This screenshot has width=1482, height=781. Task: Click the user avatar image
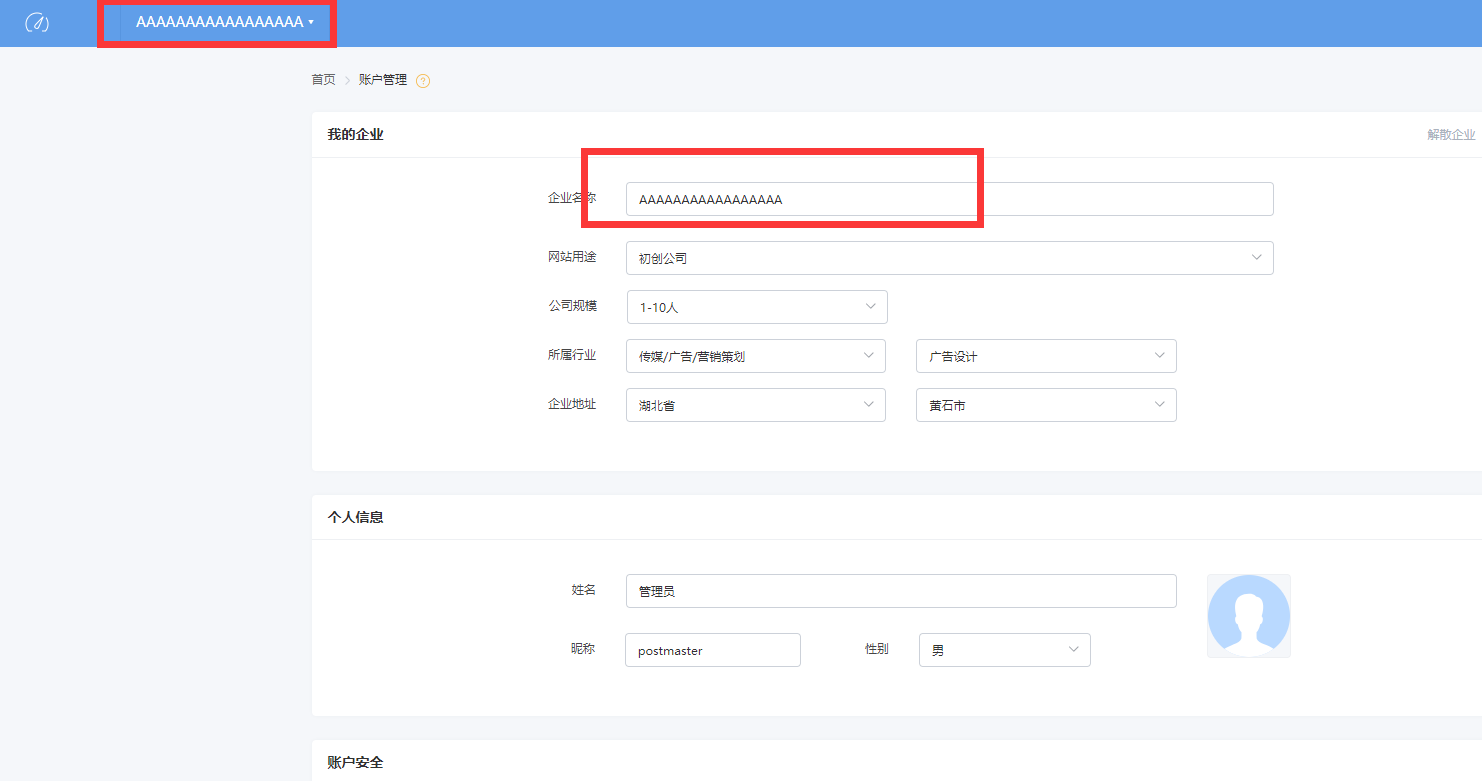[x=1248, y=615]
